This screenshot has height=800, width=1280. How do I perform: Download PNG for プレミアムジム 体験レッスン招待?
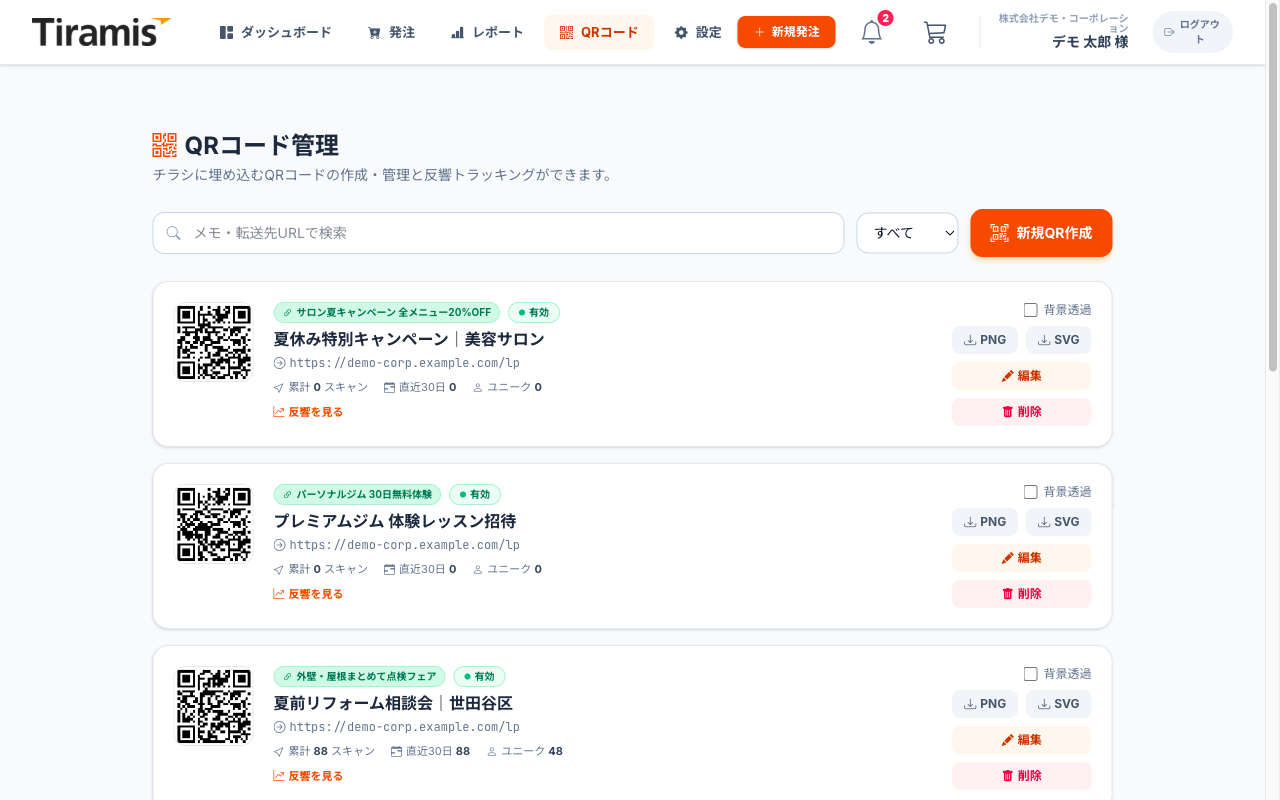coord(985,522)
